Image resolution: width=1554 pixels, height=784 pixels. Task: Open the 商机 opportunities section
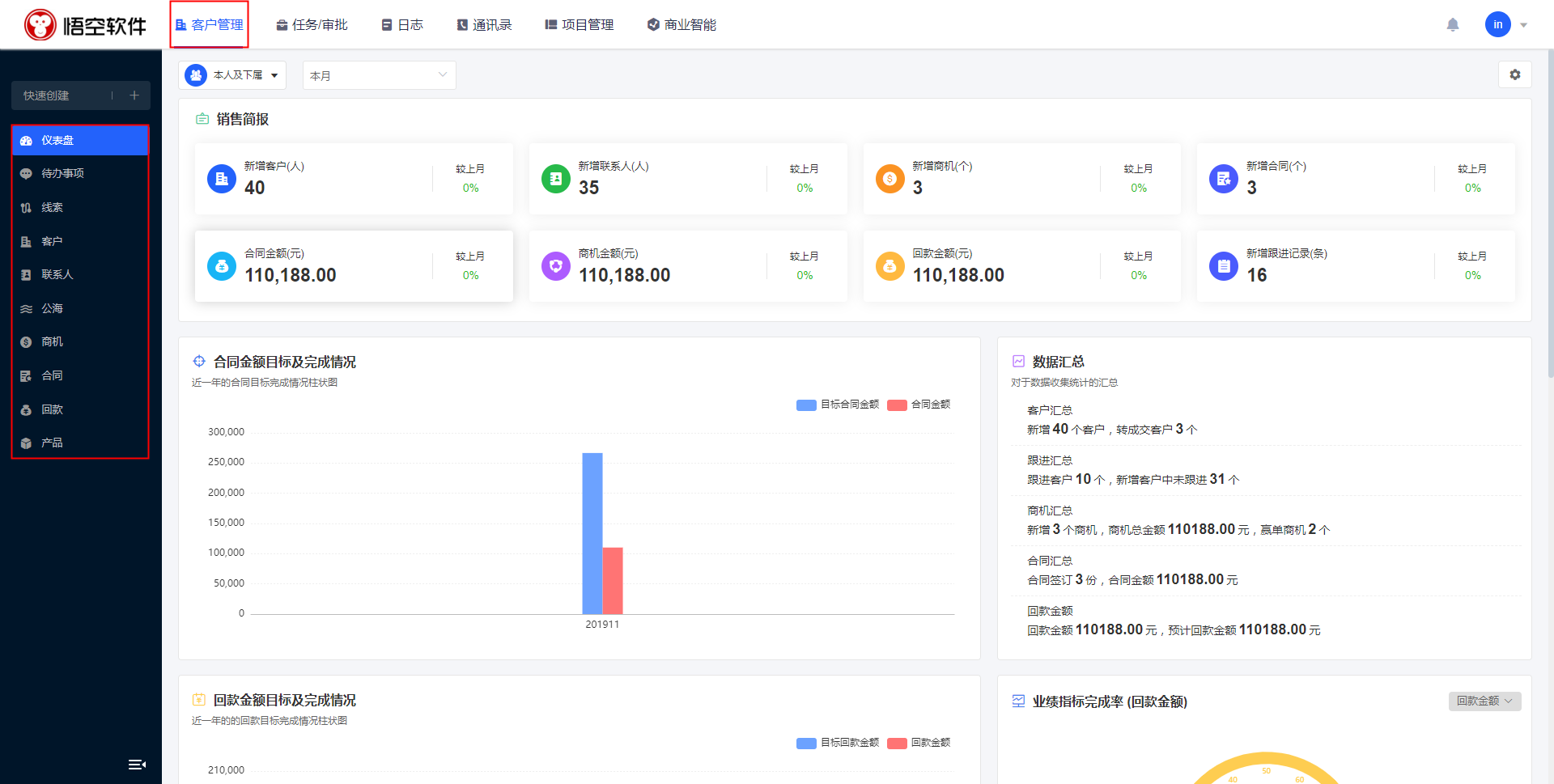52,341
